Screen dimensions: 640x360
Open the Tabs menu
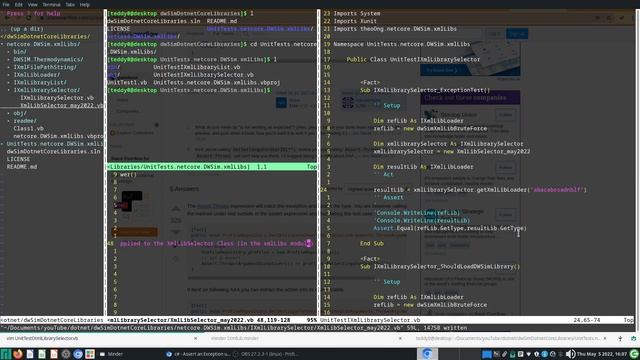click(x=70, y=4)
